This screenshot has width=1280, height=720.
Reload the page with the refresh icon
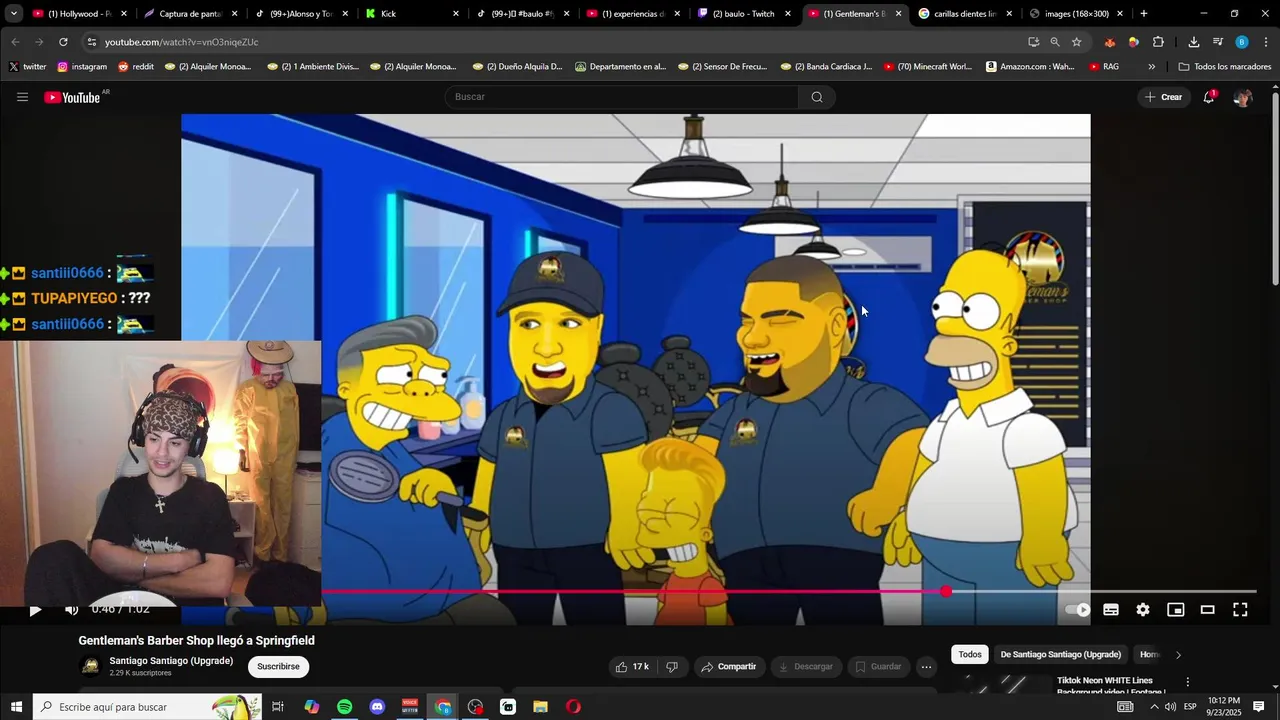63,42
